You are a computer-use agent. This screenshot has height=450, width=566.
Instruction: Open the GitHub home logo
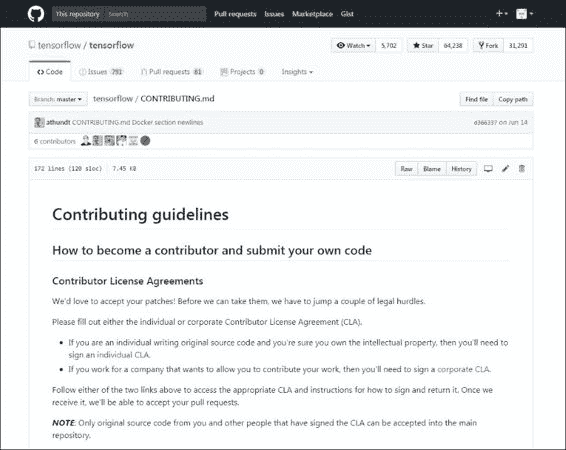tap(36, 14)
